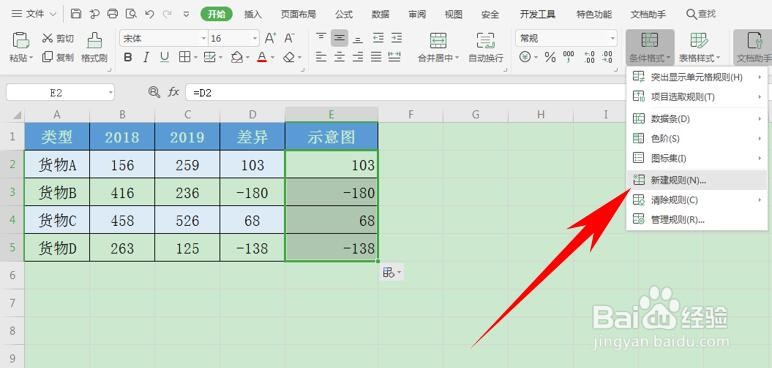Click cell containing 货物C
The width and height of the screenshot is (772, 368).
(x=57, y=220)
